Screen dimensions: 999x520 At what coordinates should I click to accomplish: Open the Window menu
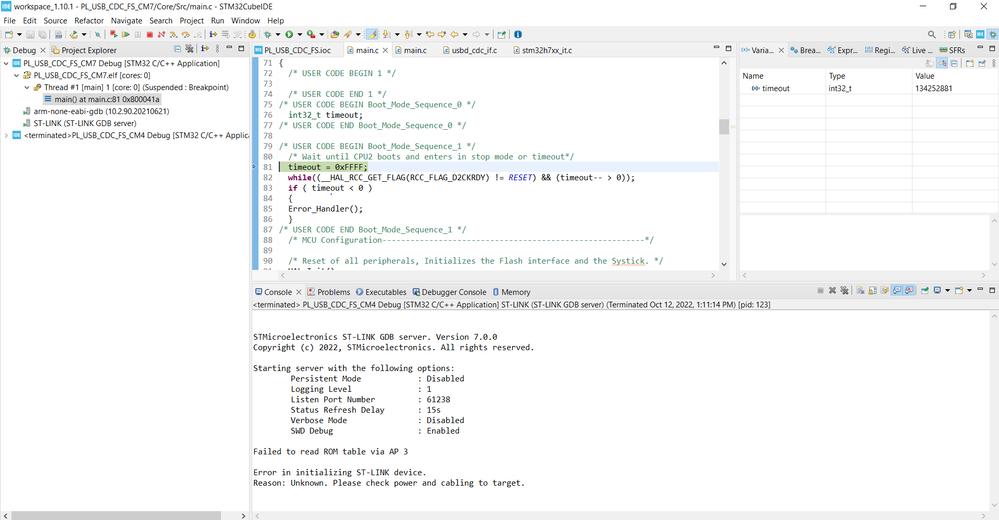(x=245, y=20)
